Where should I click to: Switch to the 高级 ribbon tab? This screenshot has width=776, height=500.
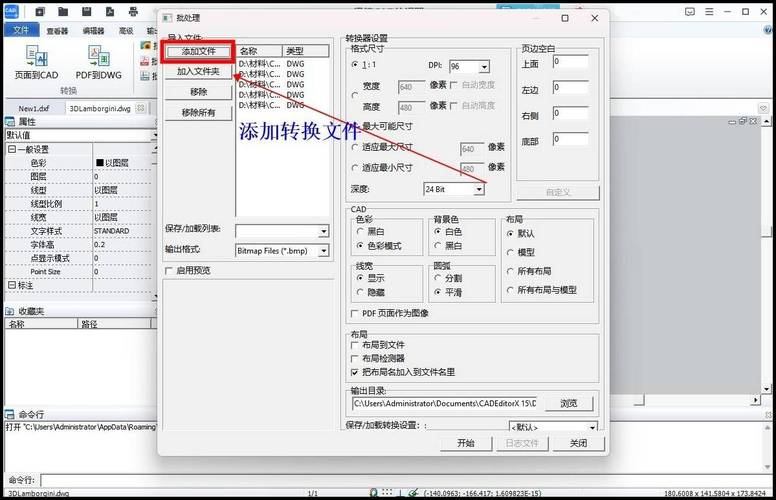coord(126,31)
